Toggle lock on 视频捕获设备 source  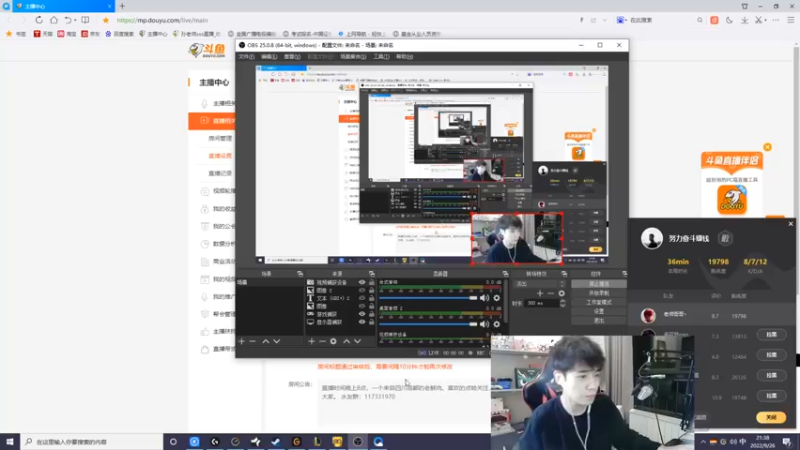click(x=371, y=282)
